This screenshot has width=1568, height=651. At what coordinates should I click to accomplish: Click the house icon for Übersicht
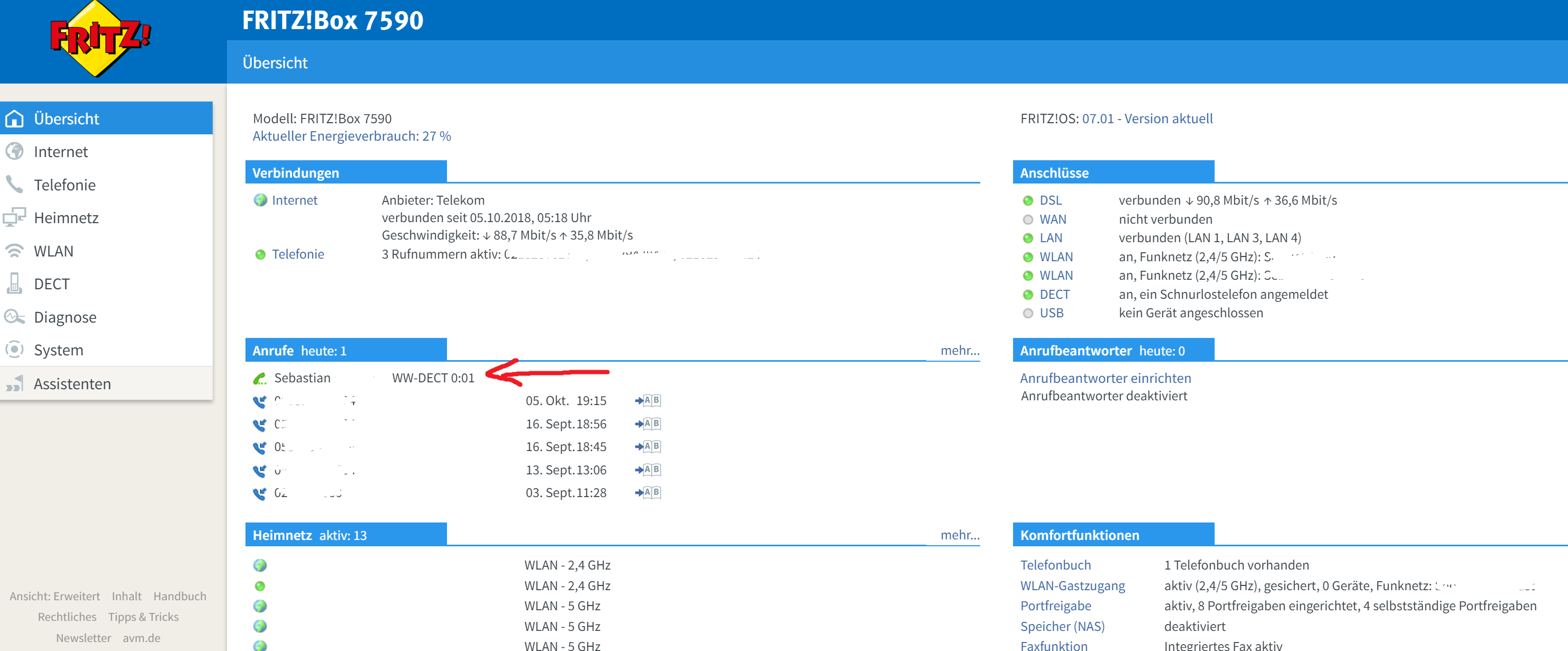point(15,118)
